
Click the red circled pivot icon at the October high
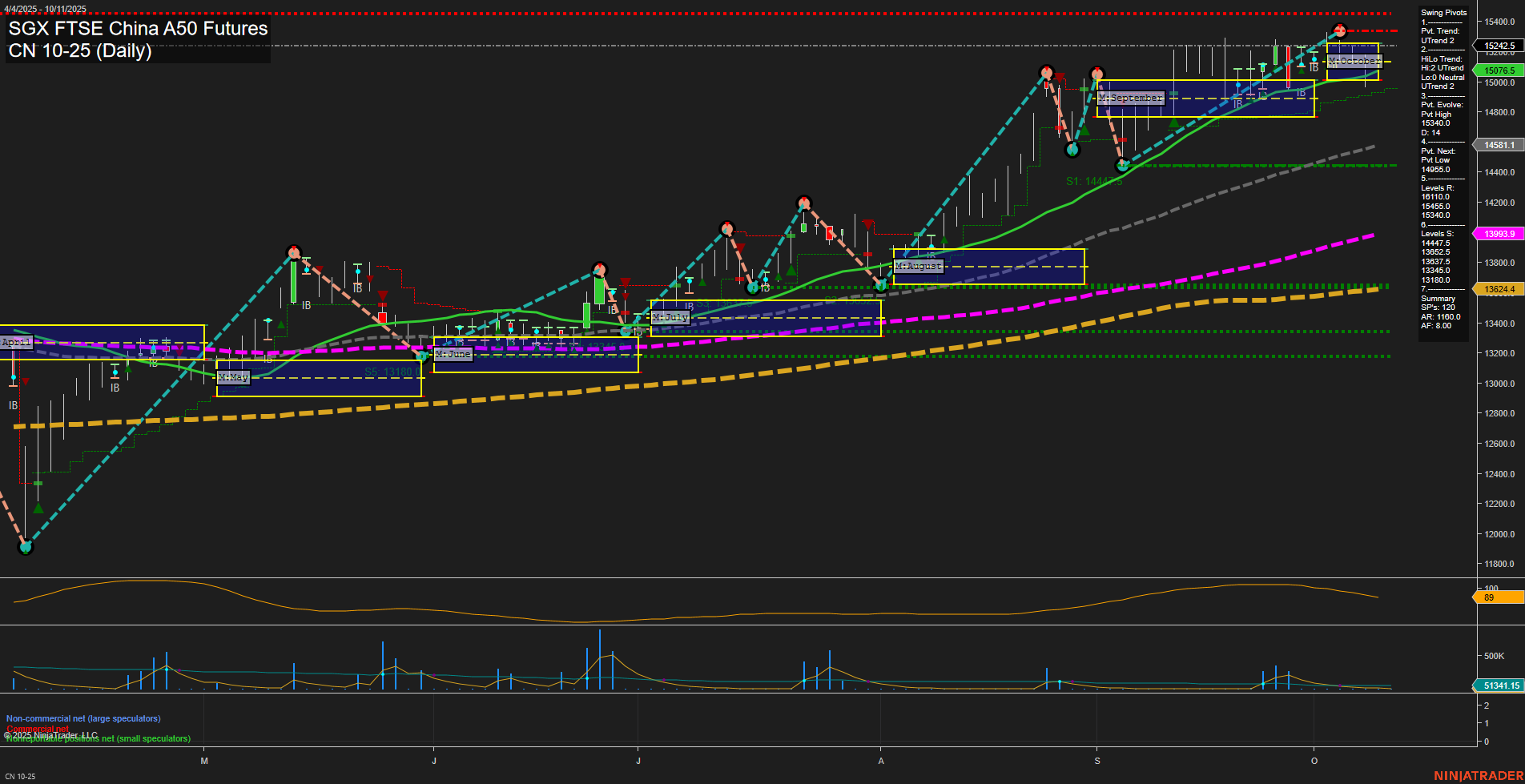(x=1338, y=30)
